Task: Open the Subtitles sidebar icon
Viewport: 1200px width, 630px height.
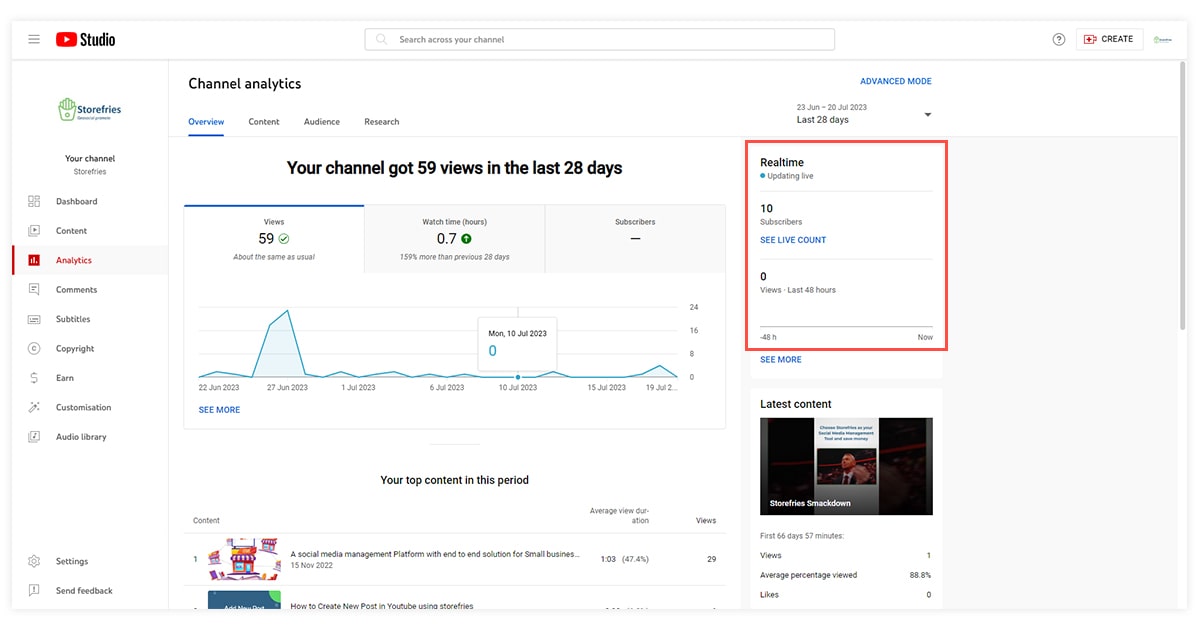Action: point(34,319)
